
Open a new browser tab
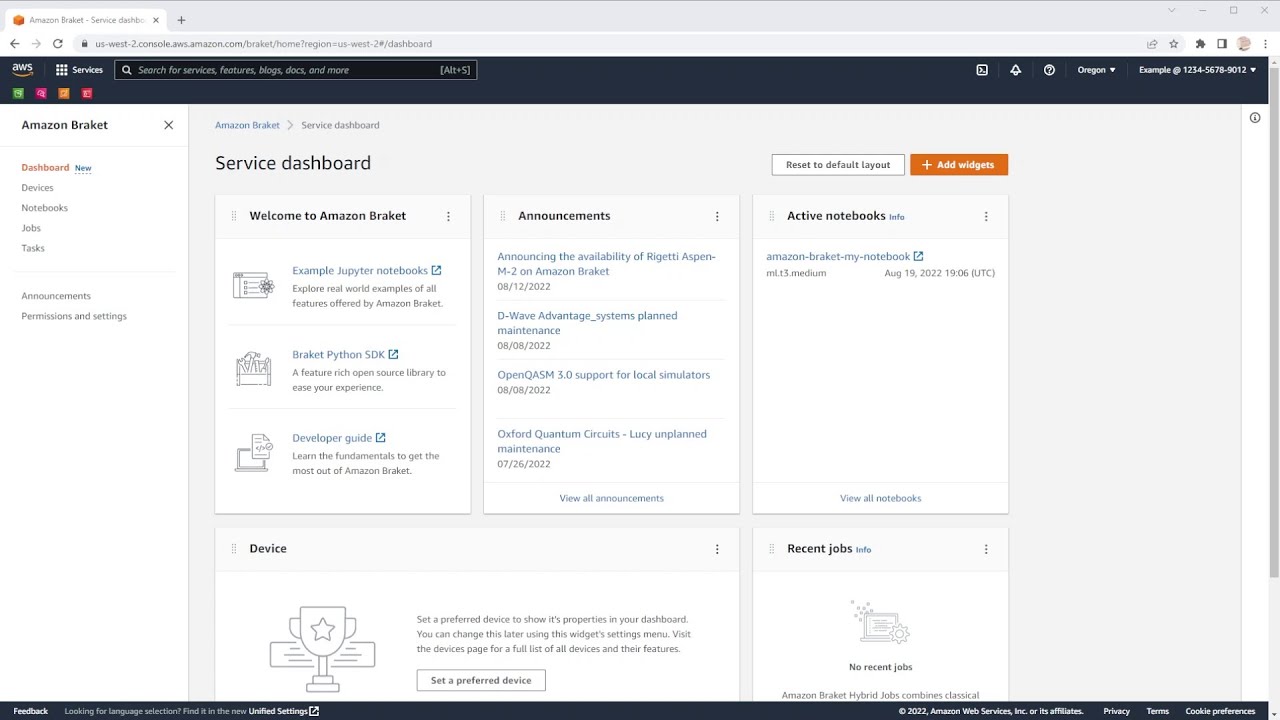181,20
